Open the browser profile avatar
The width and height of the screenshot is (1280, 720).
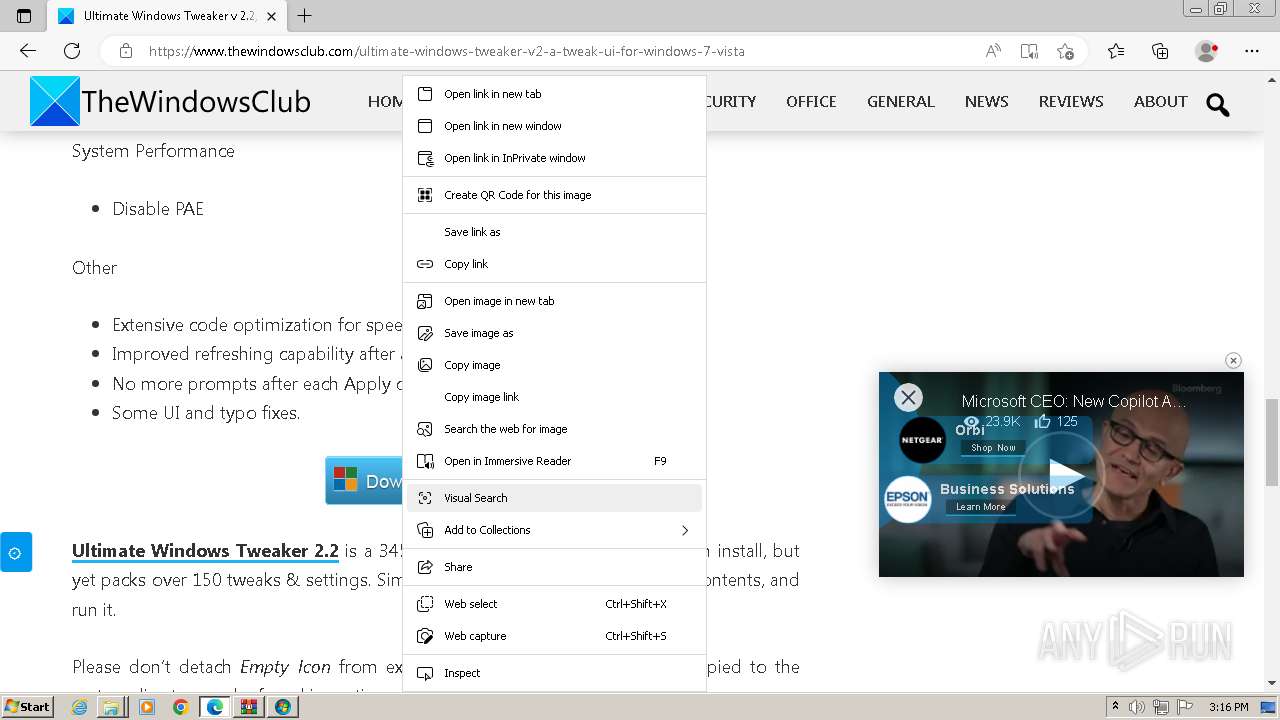click(1207, 51)
